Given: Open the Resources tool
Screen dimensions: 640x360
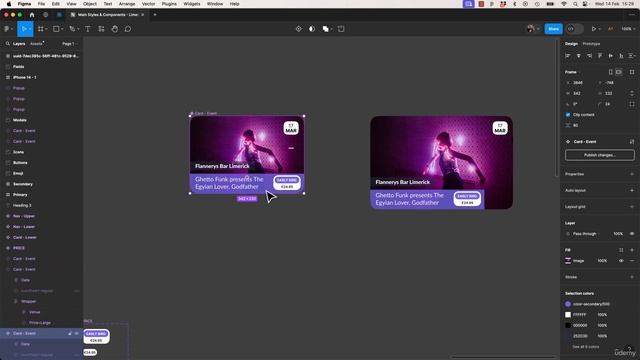Looking at the screenshot, I should coord(101,29).
